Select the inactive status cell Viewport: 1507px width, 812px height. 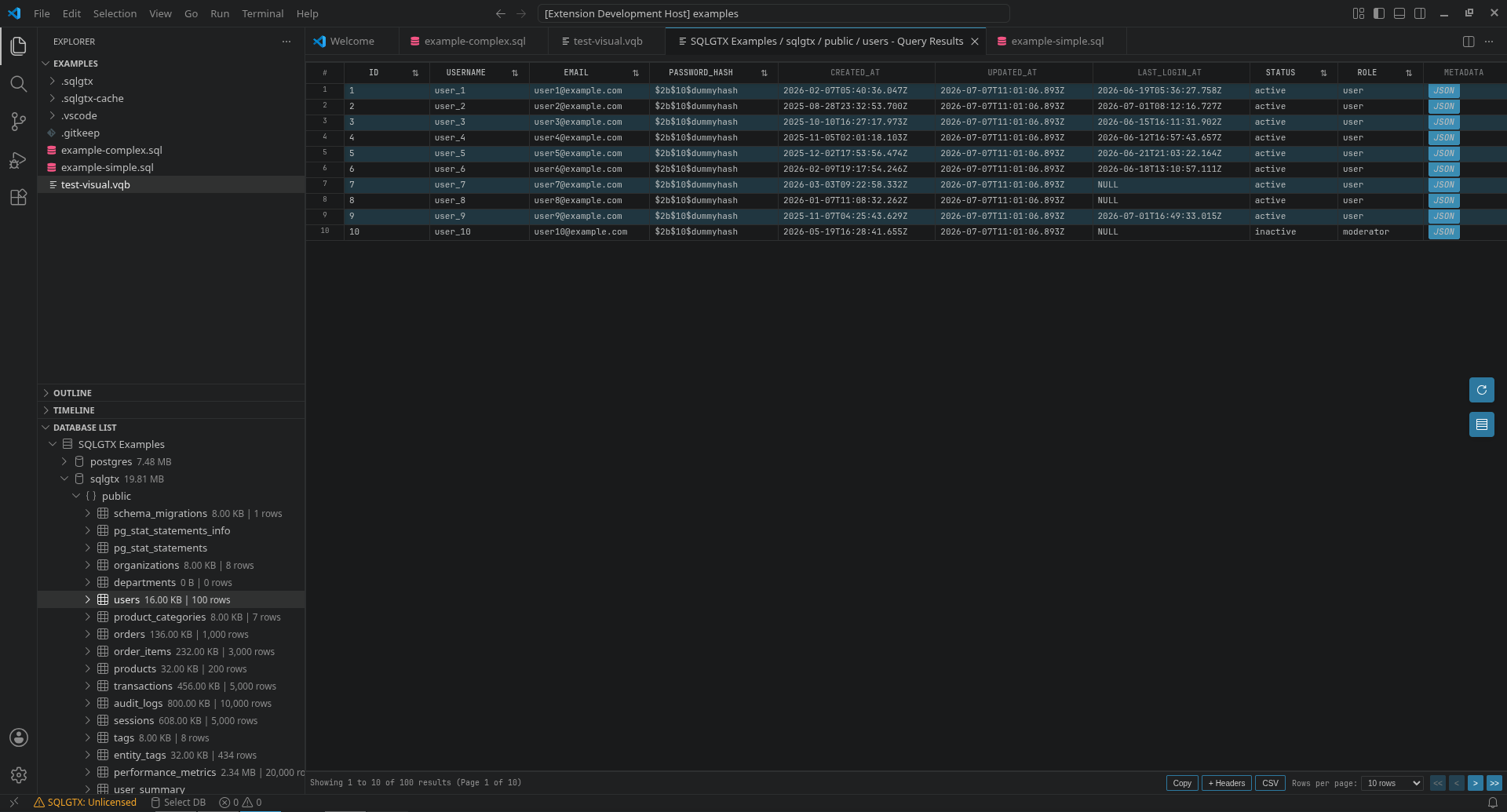coord(1294,232)
